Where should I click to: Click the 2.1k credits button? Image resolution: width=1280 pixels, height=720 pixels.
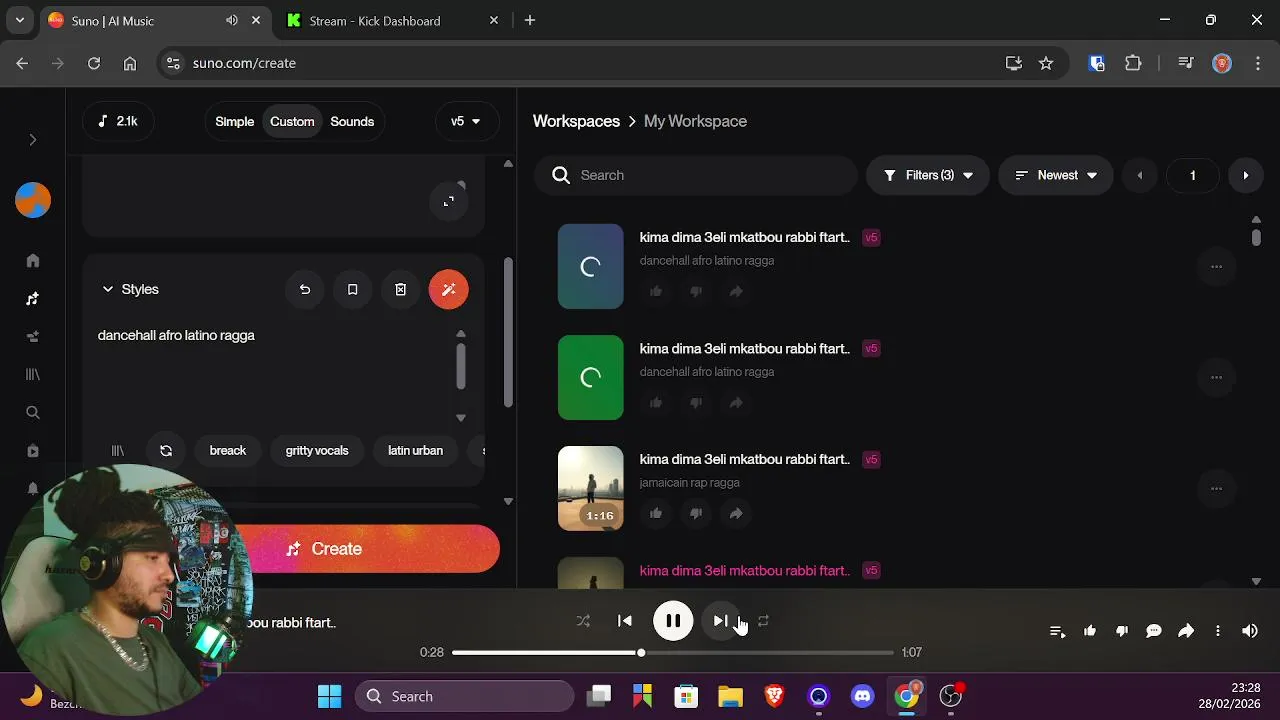[x=117, y=121]
